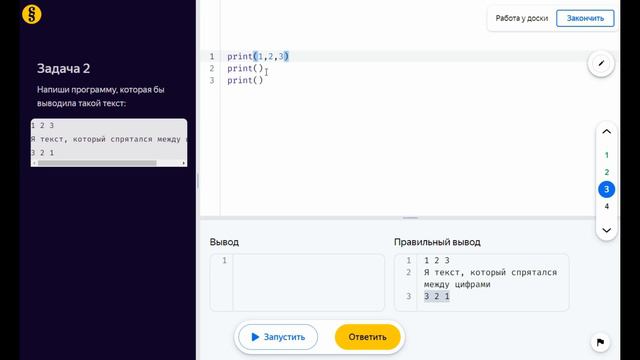
Task: Click the Закончить button
Action: [585, 18]
